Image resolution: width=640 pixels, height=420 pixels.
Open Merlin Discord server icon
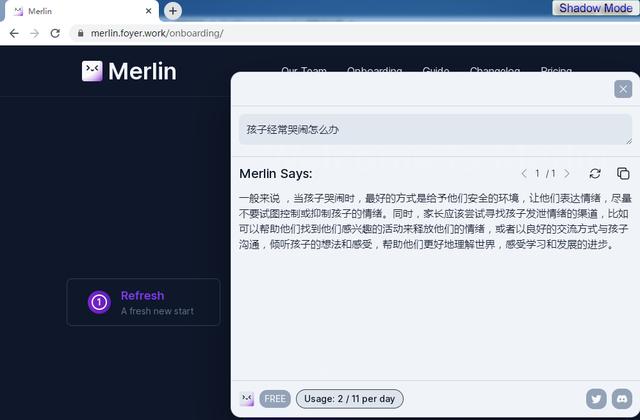pos(622,398)
